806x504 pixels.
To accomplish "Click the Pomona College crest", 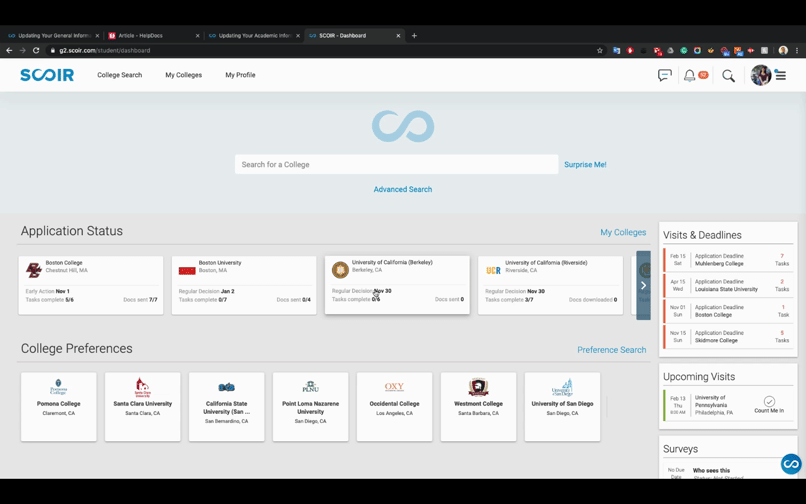I will click(59, 386).
